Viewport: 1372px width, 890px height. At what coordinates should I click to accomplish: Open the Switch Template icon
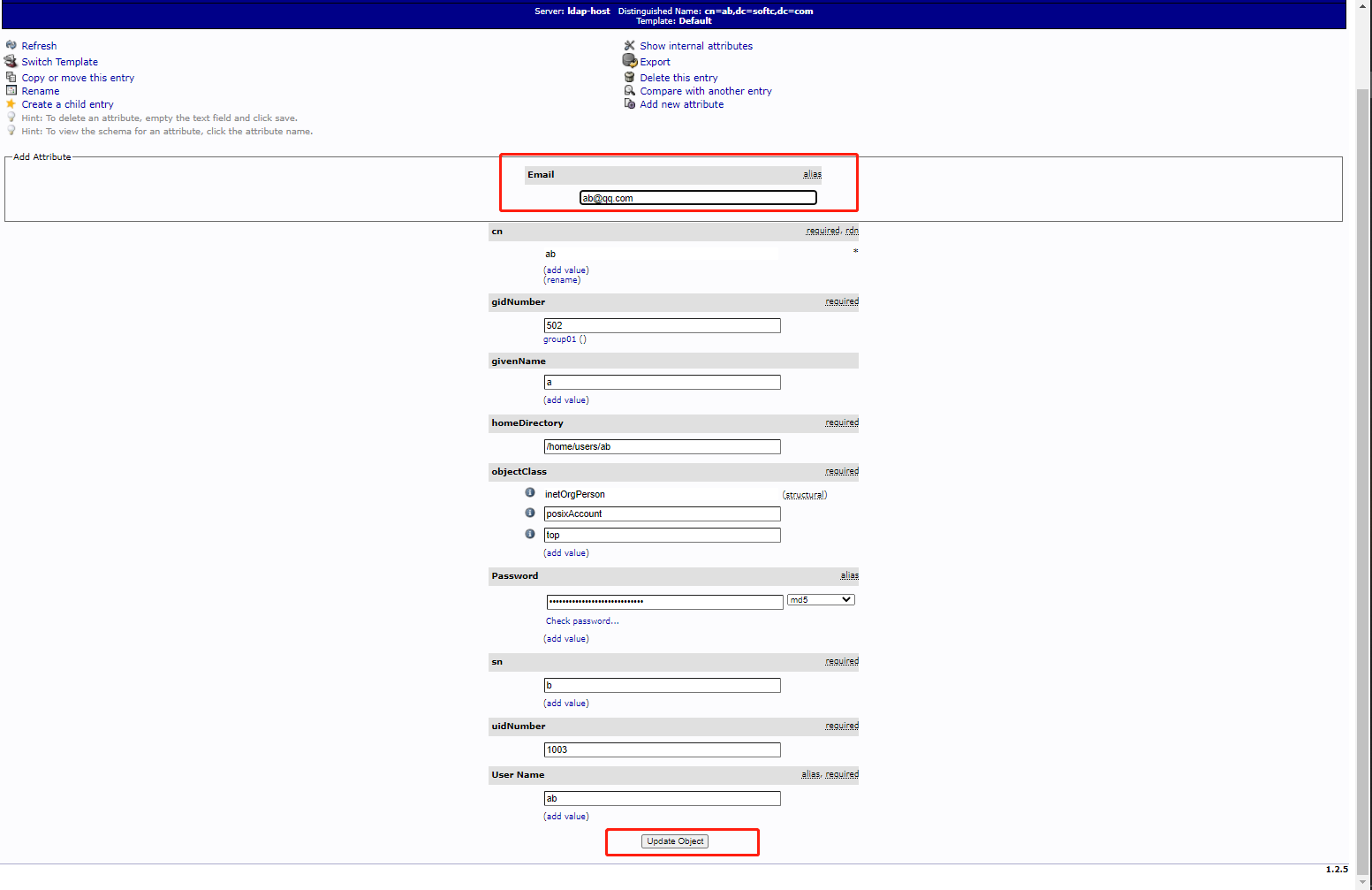click(x=11, y=61)
